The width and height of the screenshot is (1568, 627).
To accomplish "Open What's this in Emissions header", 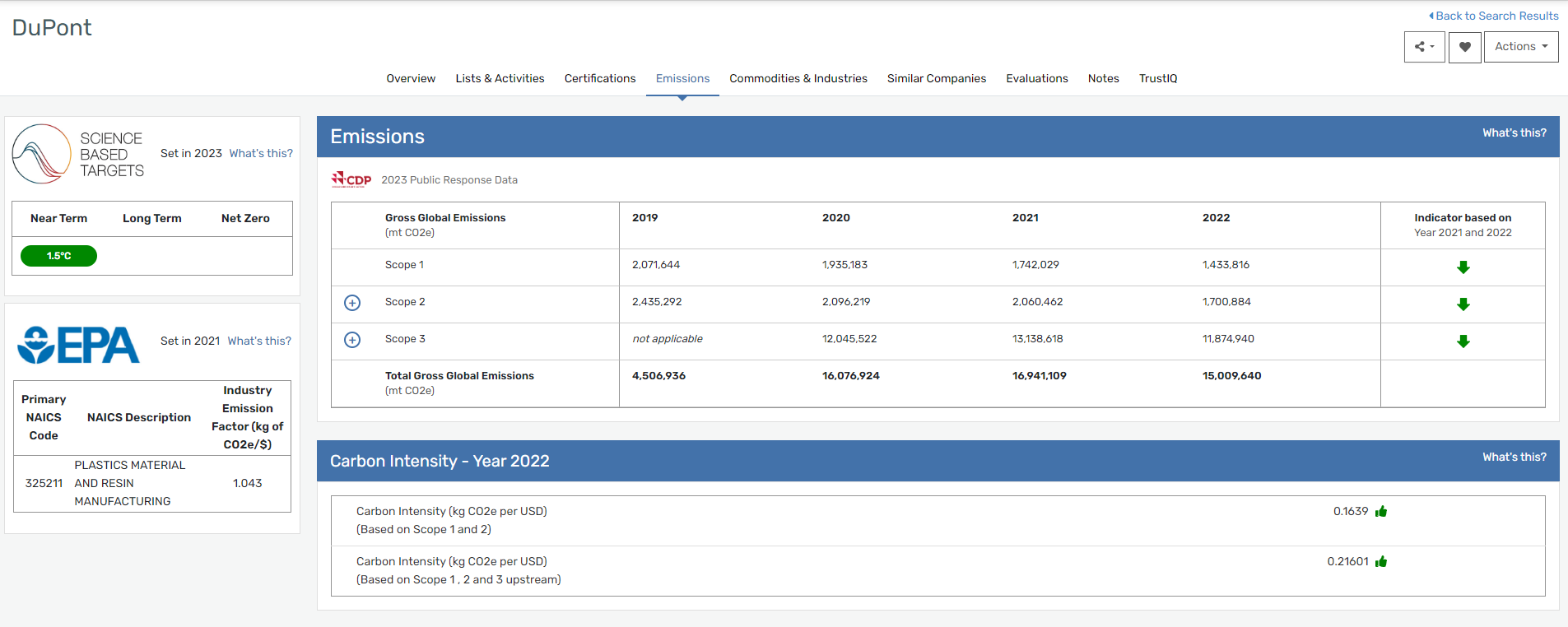I will (x=1514, y=132).
